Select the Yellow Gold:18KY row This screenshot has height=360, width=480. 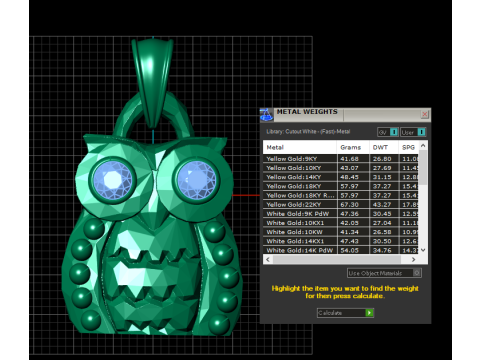(341, 186)
